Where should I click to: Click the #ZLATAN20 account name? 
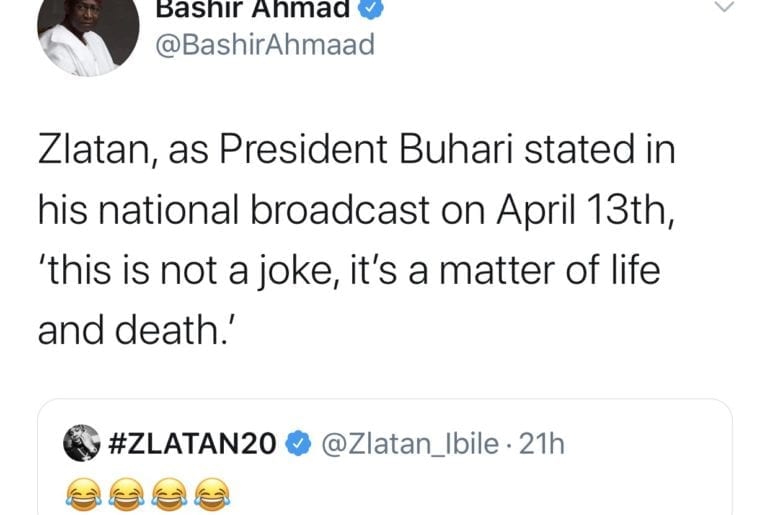(x=190, y=443)
